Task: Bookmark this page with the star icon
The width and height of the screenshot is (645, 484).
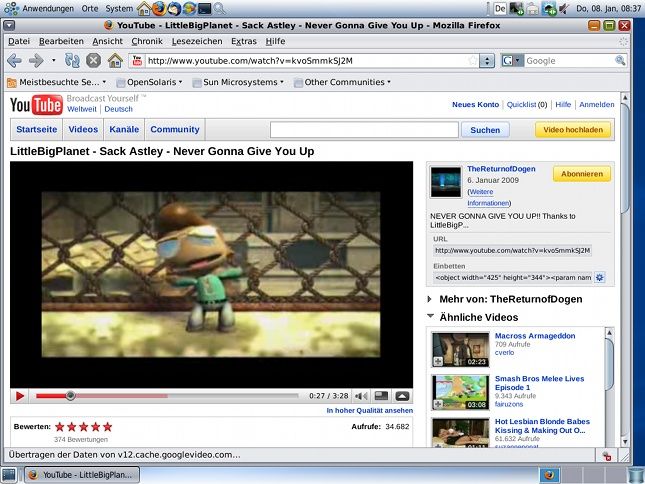Action: (473, 61)
